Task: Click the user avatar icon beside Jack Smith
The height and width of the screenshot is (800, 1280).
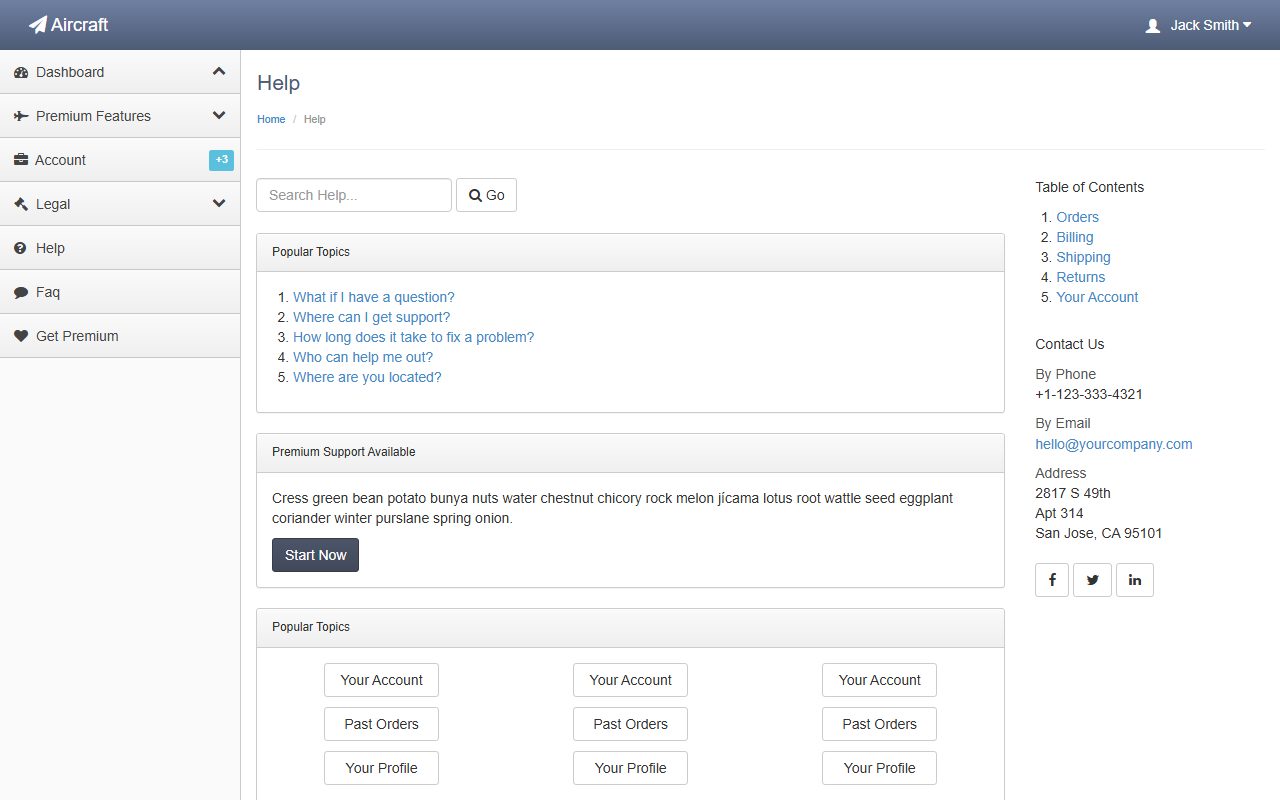Action: point(1153,26)
